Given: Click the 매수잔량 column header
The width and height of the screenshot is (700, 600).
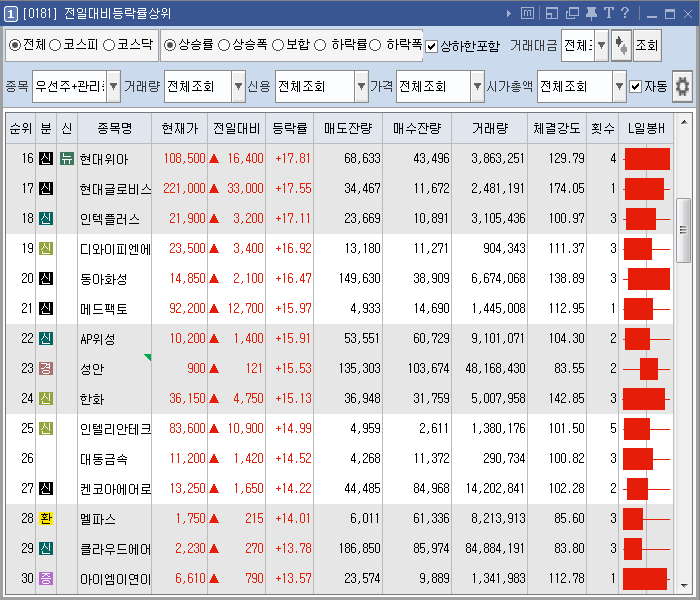Looking at the screenshot, I should click(x=417, y=129).
